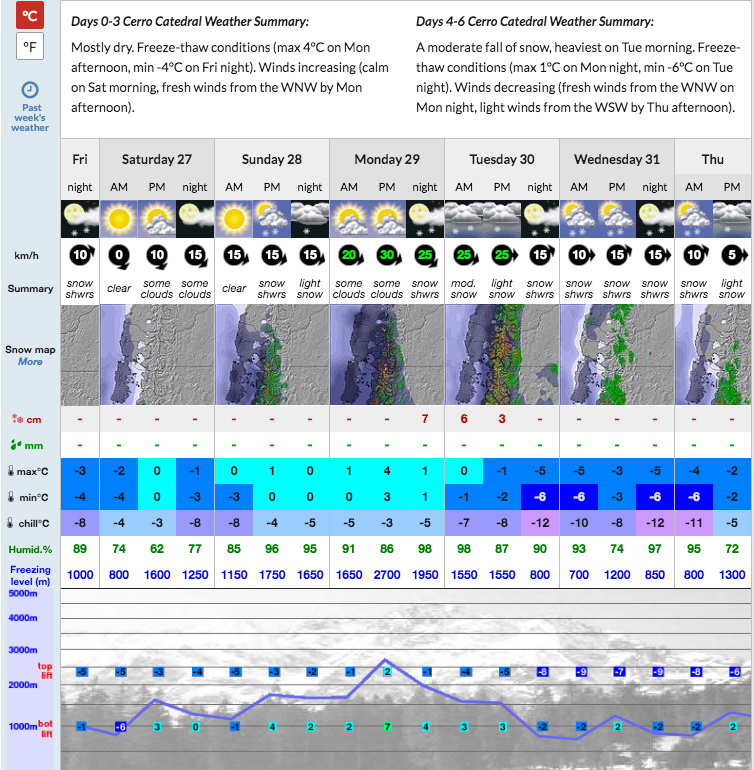Click Saturday 27 PM partly cloudy icon
The image size is (754, 770).
(x=157, y=219)
